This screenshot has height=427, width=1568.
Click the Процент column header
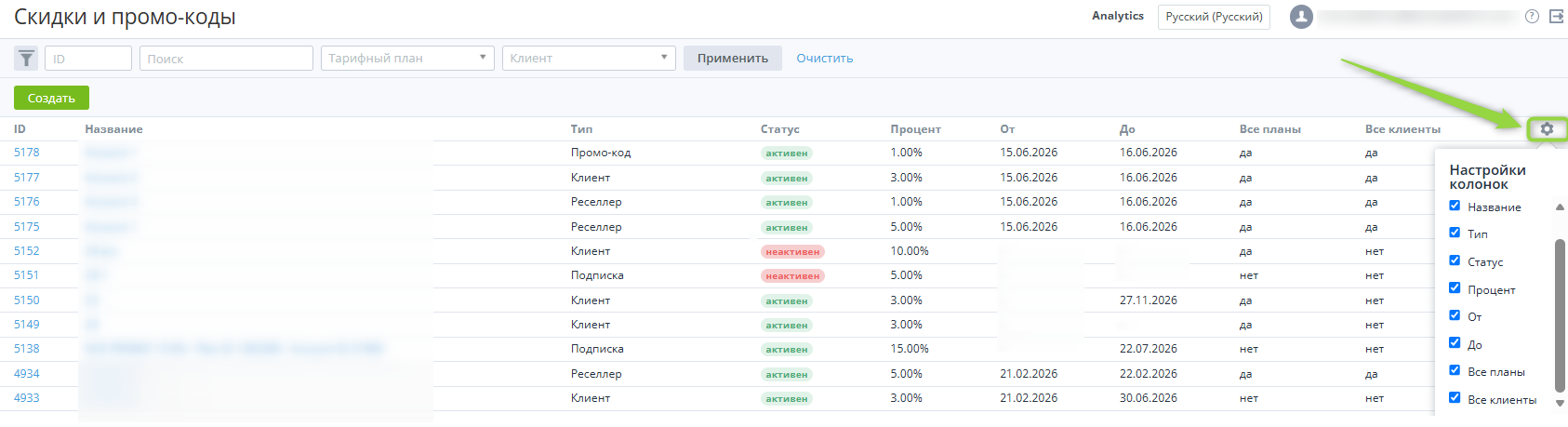pos(915,129)
